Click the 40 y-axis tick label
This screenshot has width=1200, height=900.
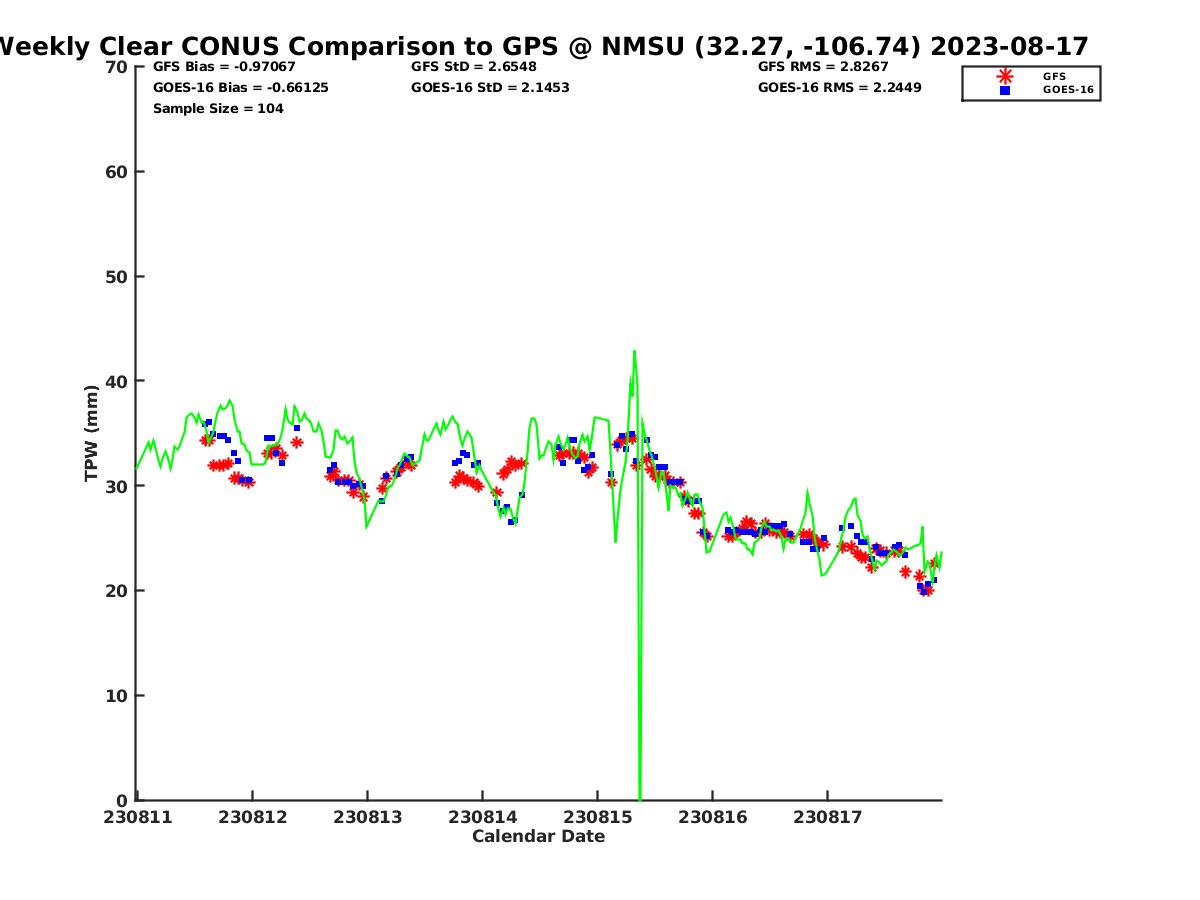(x=117, y=381)
